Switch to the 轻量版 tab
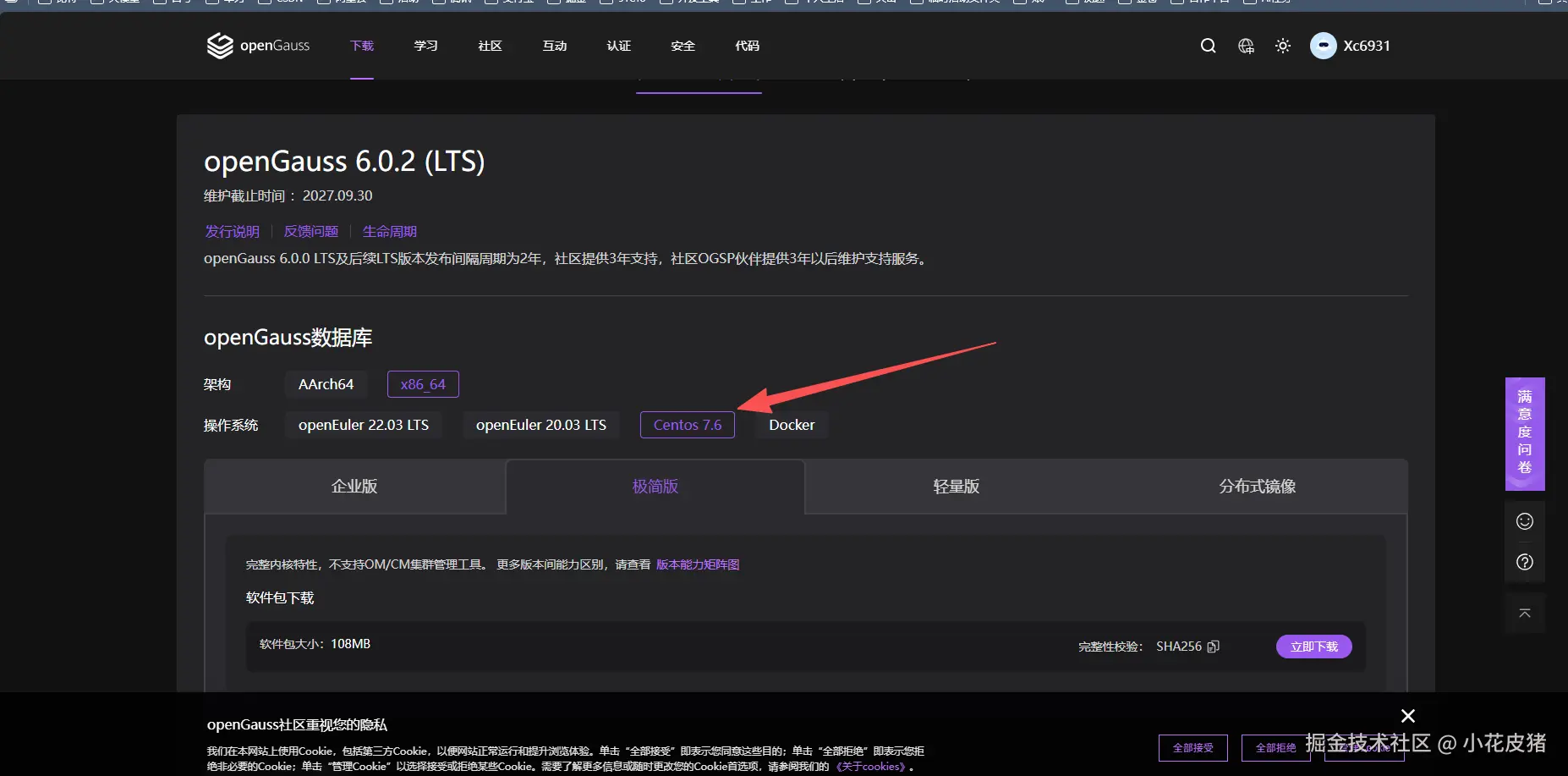The width and height of the screenshot is (1568, 776). pos(955,487)
